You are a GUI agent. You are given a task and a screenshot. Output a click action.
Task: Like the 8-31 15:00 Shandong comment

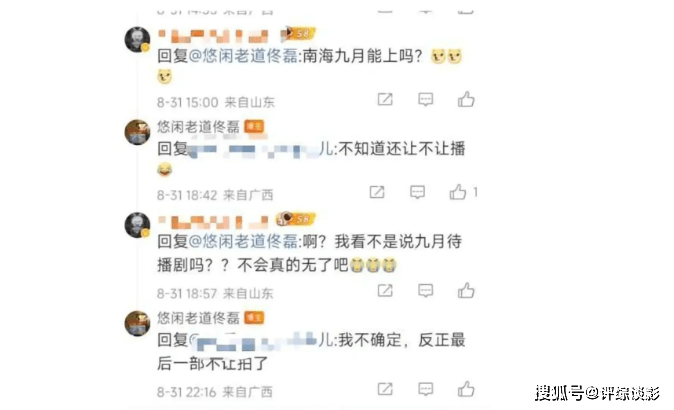pyautogui.click(x=466, y=99)
